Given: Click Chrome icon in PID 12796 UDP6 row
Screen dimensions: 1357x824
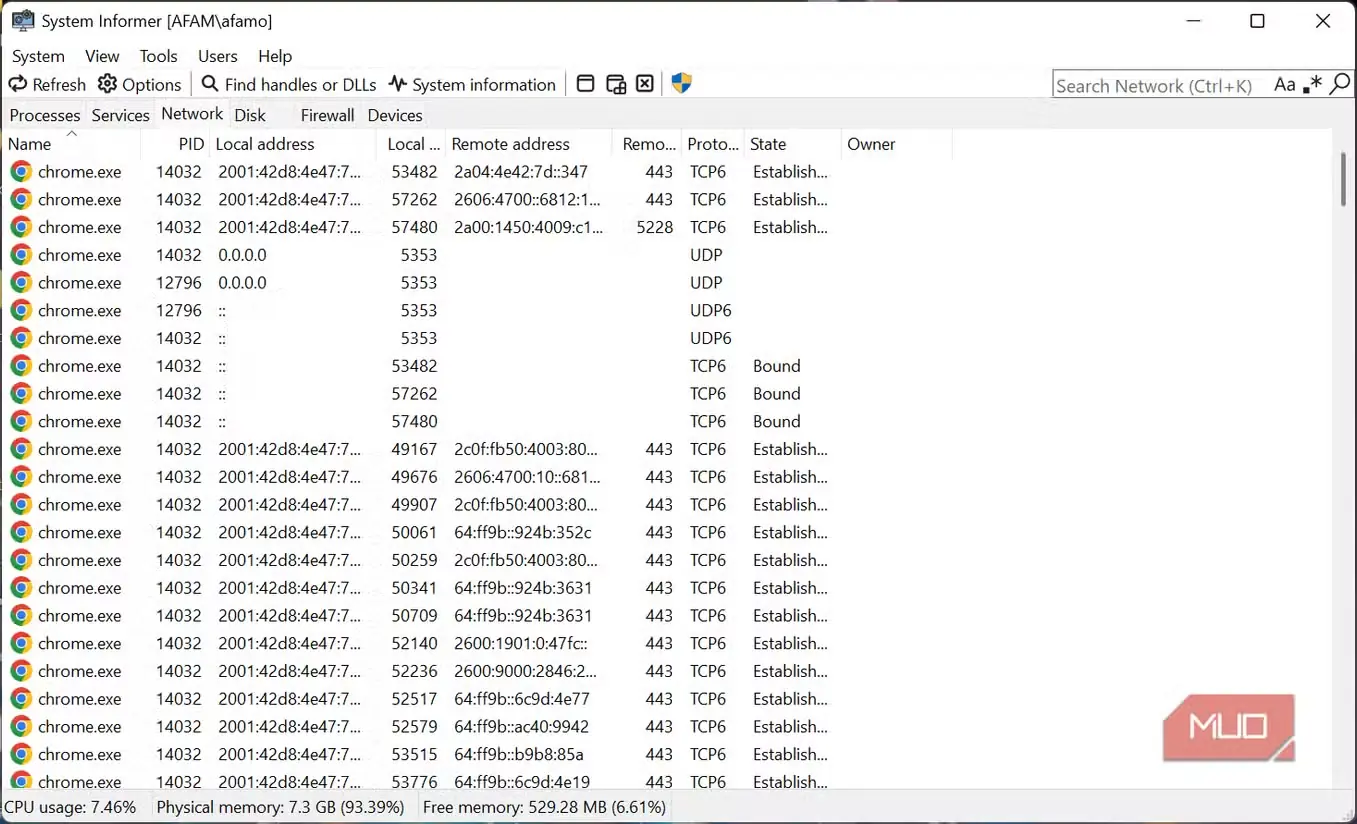Looking at the screenshot, I should pos(21,311).
